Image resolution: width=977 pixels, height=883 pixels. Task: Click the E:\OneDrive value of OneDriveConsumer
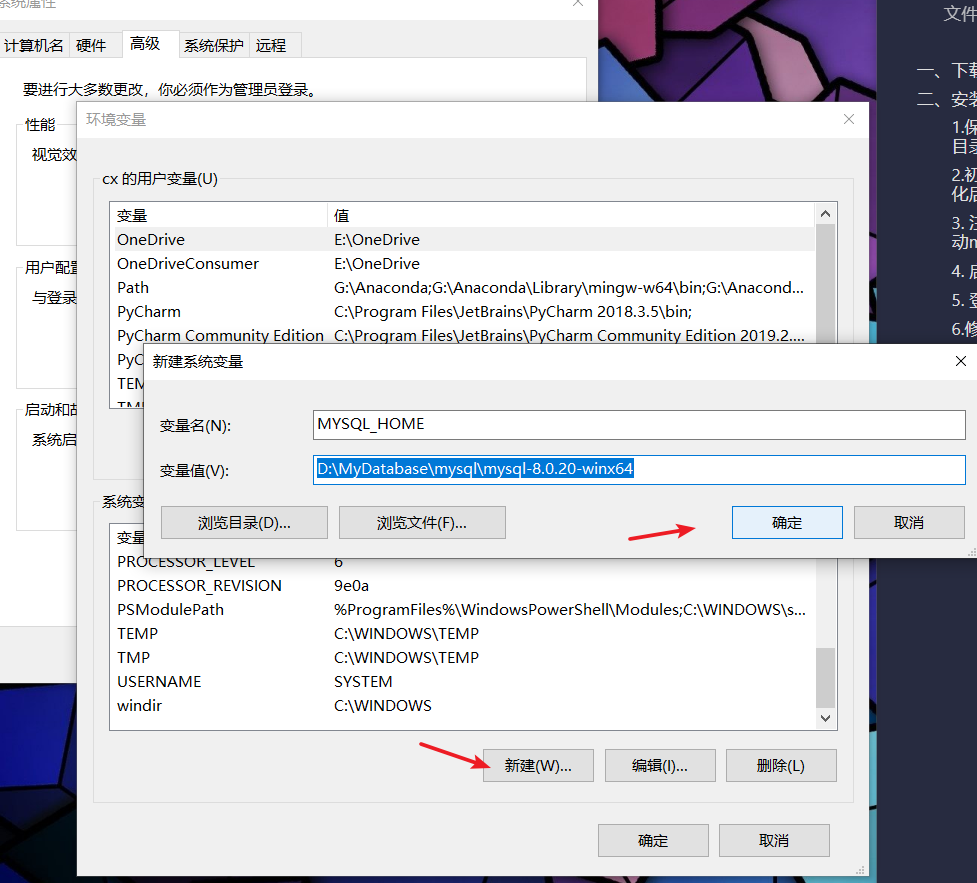coord(377,264)
